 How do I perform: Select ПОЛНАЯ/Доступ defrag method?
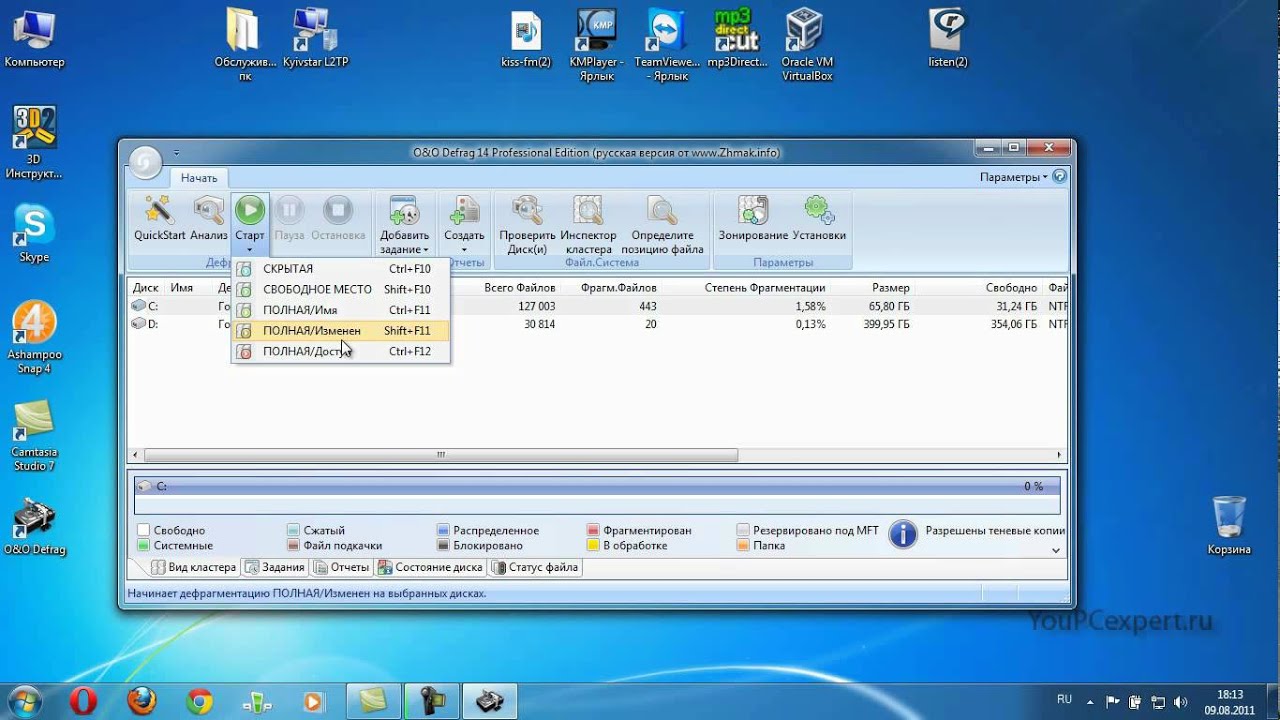point(341,351)
